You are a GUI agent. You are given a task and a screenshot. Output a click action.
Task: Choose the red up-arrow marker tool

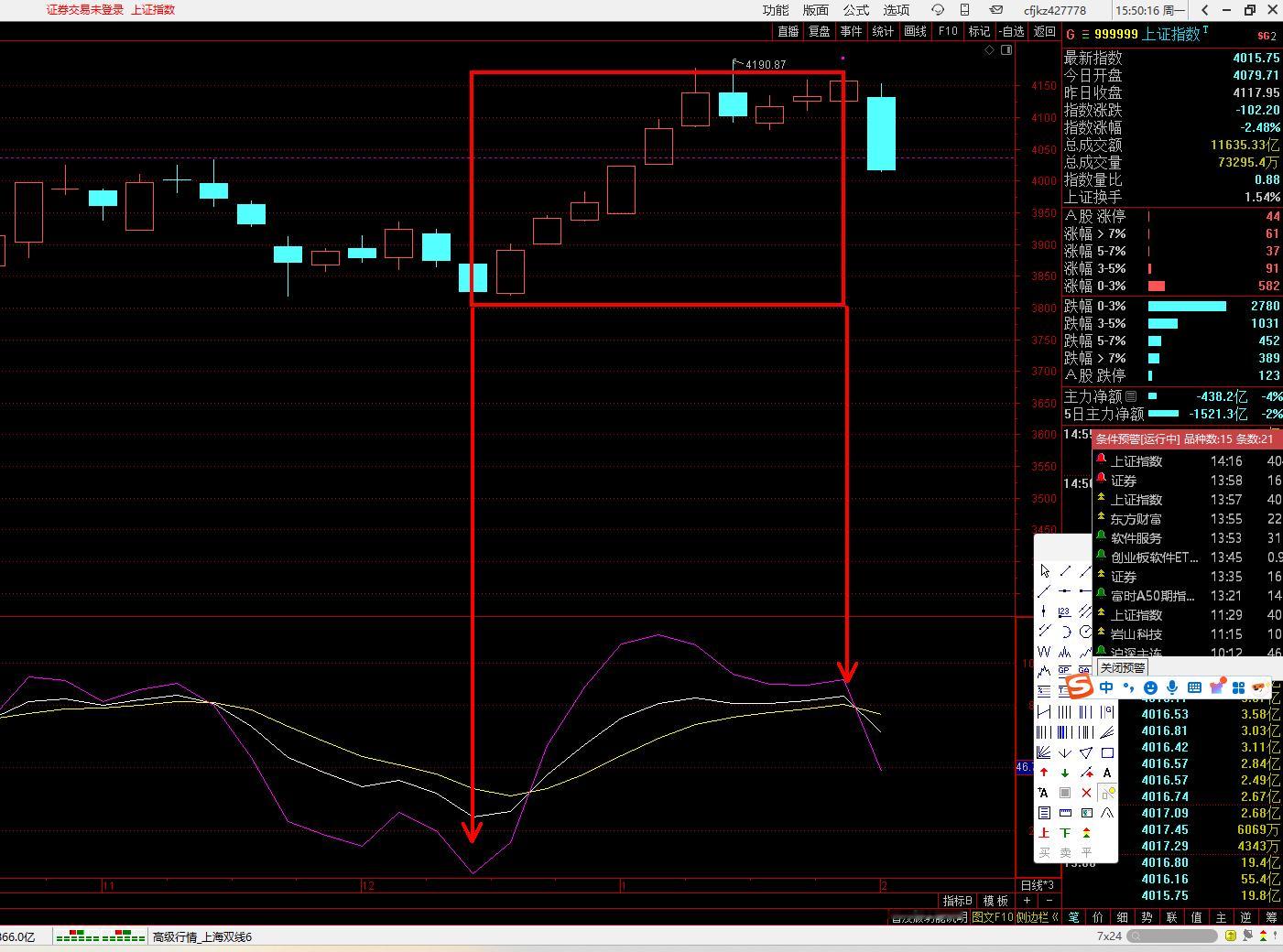[x=1044, y=773]
